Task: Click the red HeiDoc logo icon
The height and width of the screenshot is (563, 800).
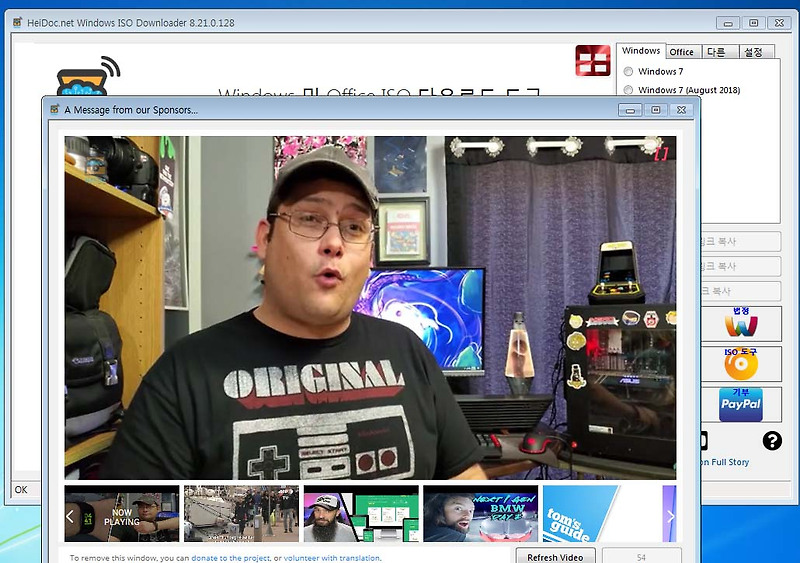Action: (x=592, y=61)
